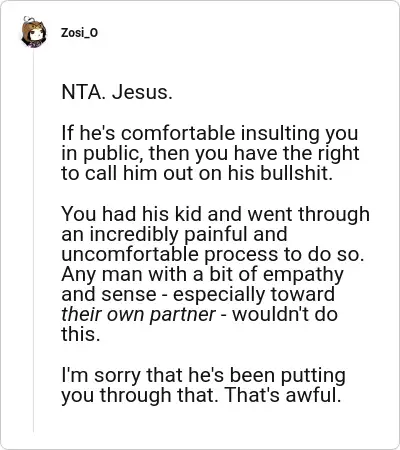This screenshot has width=400, height=450.
Task: Click the phrase 'you through that.'
Action: click(140, 396)
